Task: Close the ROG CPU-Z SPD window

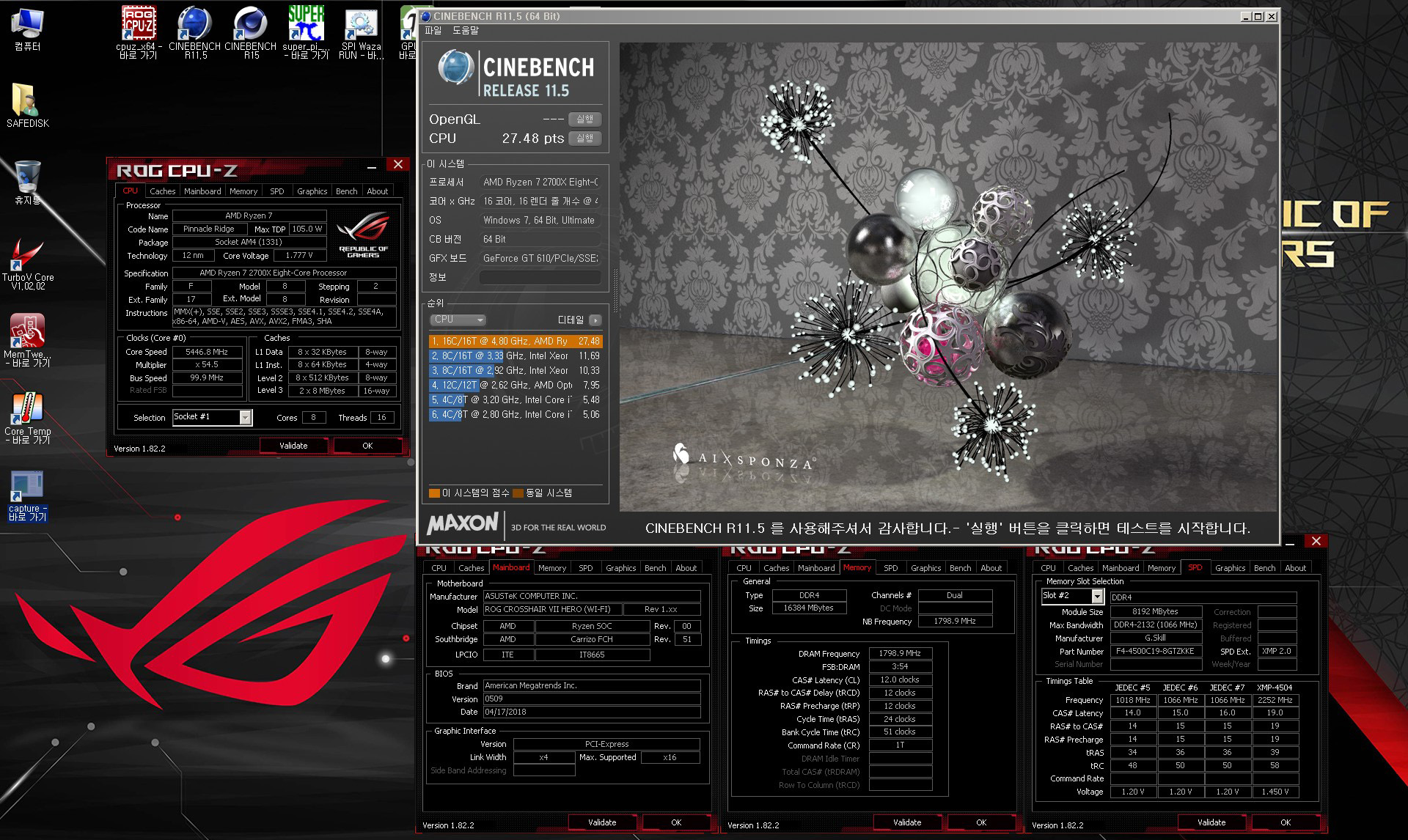Action: [x=1316, y=541]
